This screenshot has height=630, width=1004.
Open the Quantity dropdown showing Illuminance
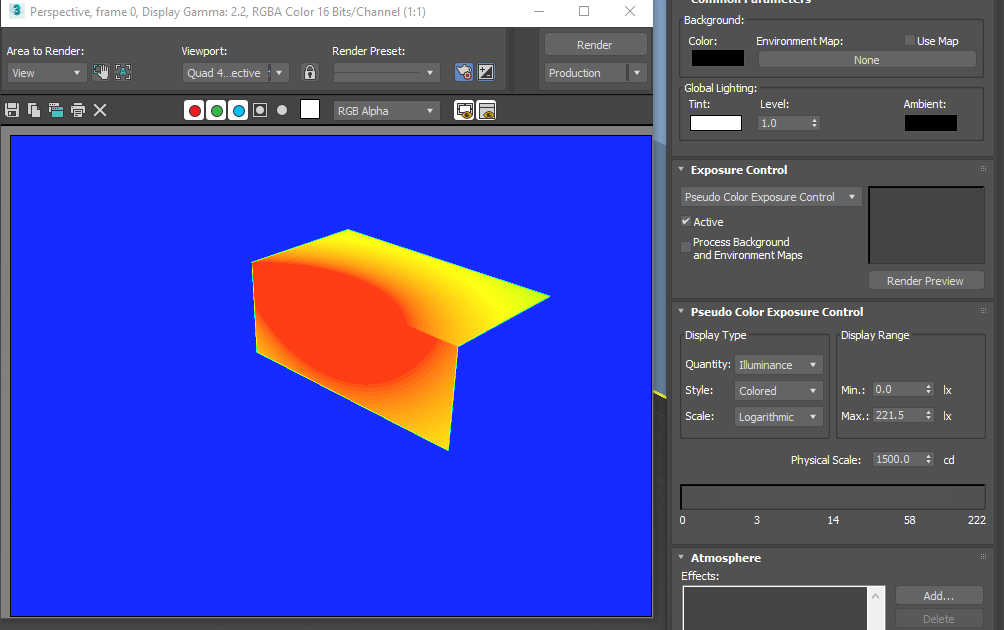pyautogui.click(x=778, y=364)
